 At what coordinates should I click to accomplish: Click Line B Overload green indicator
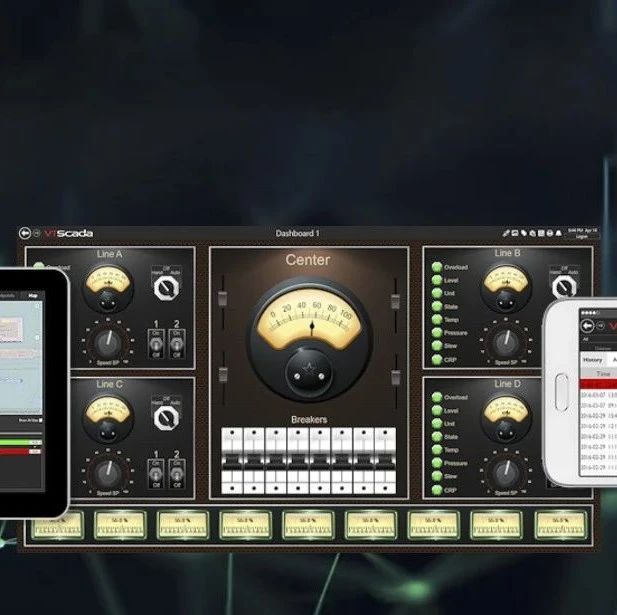(x=437, y=267)
